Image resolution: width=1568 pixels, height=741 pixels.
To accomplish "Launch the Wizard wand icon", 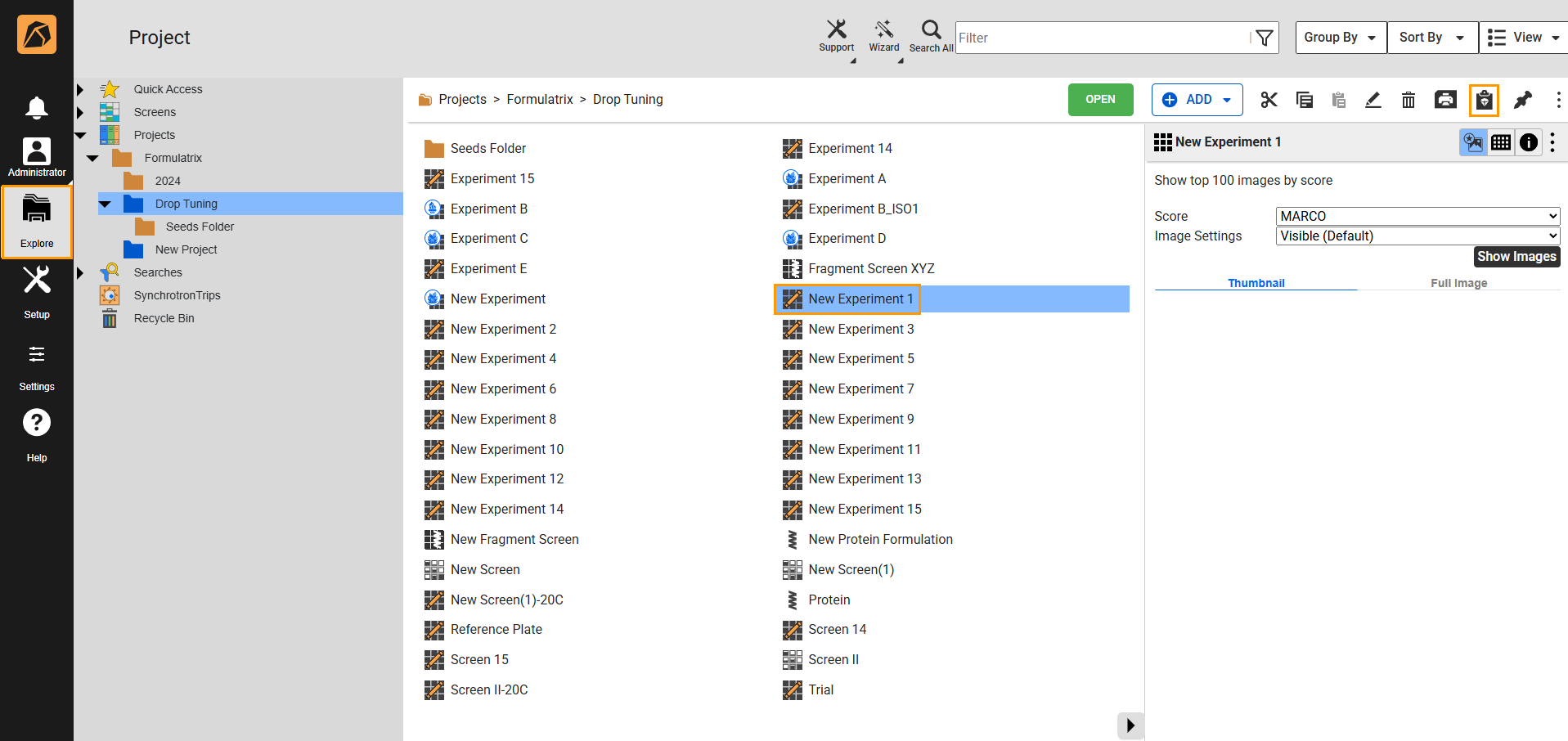I will pyautogui.click(x=883, y=36).
